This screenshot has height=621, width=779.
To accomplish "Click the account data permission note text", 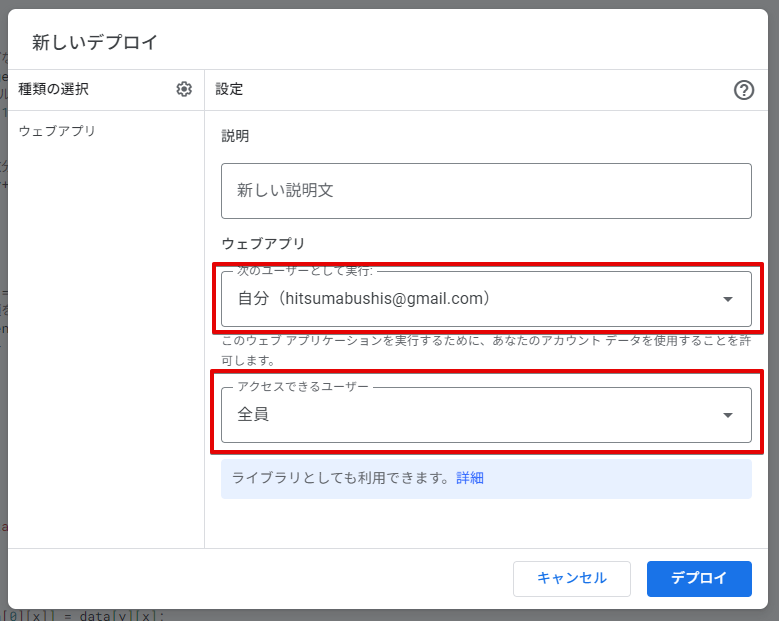I will (x=485, y=349).
